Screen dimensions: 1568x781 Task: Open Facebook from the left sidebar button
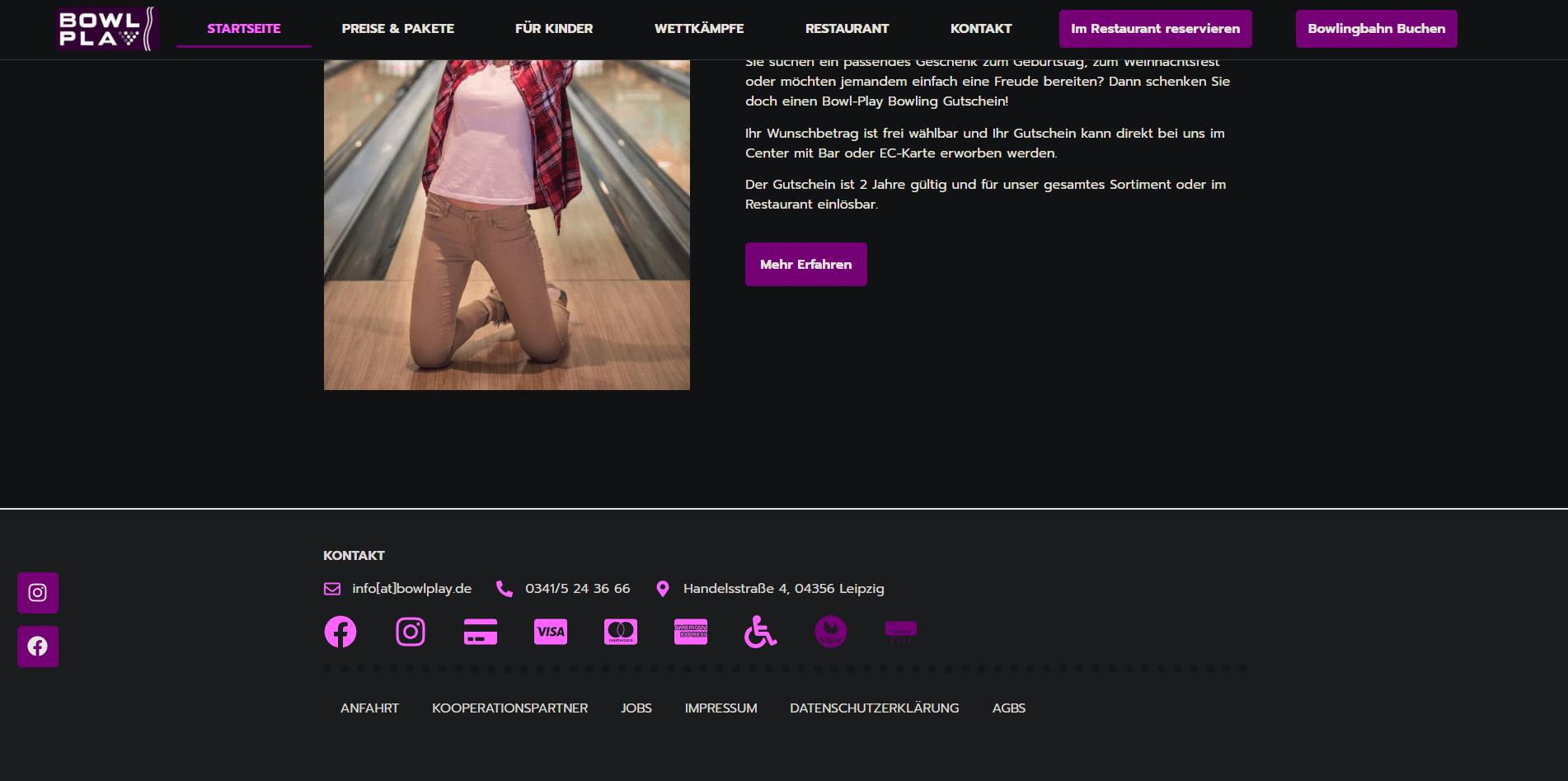38,647
